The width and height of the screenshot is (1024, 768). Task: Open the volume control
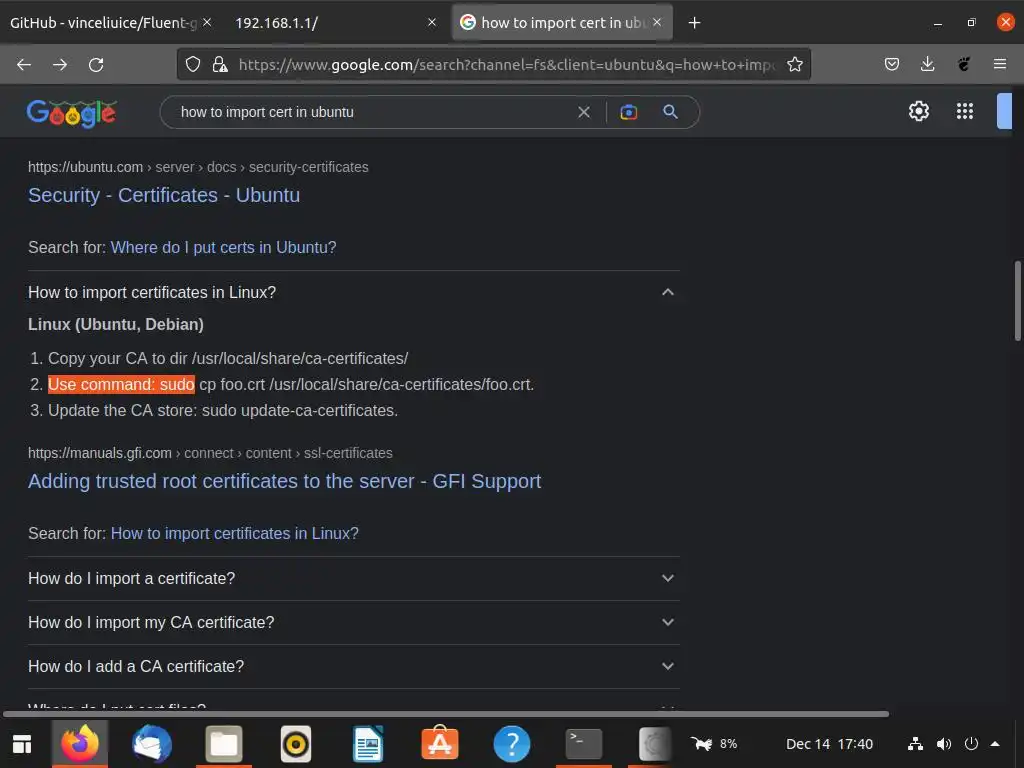[944, 744]
